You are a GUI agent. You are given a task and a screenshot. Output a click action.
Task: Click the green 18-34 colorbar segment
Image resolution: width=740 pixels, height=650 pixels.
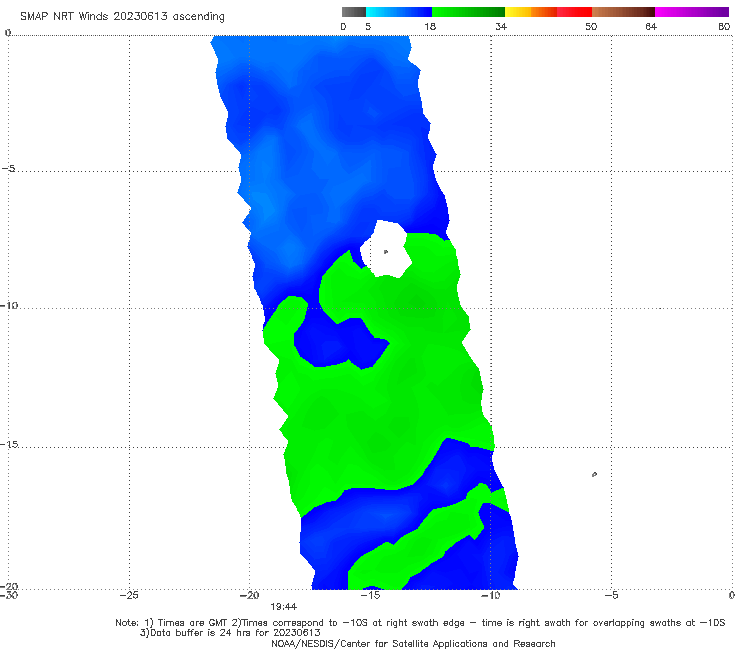click(468, 12)
